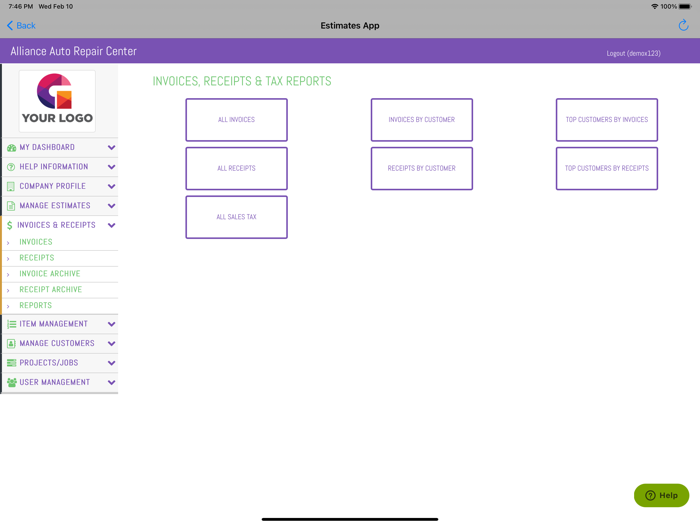Select the Projects/Jobs menu label
The image size is (700, 525).
(49, 363)
